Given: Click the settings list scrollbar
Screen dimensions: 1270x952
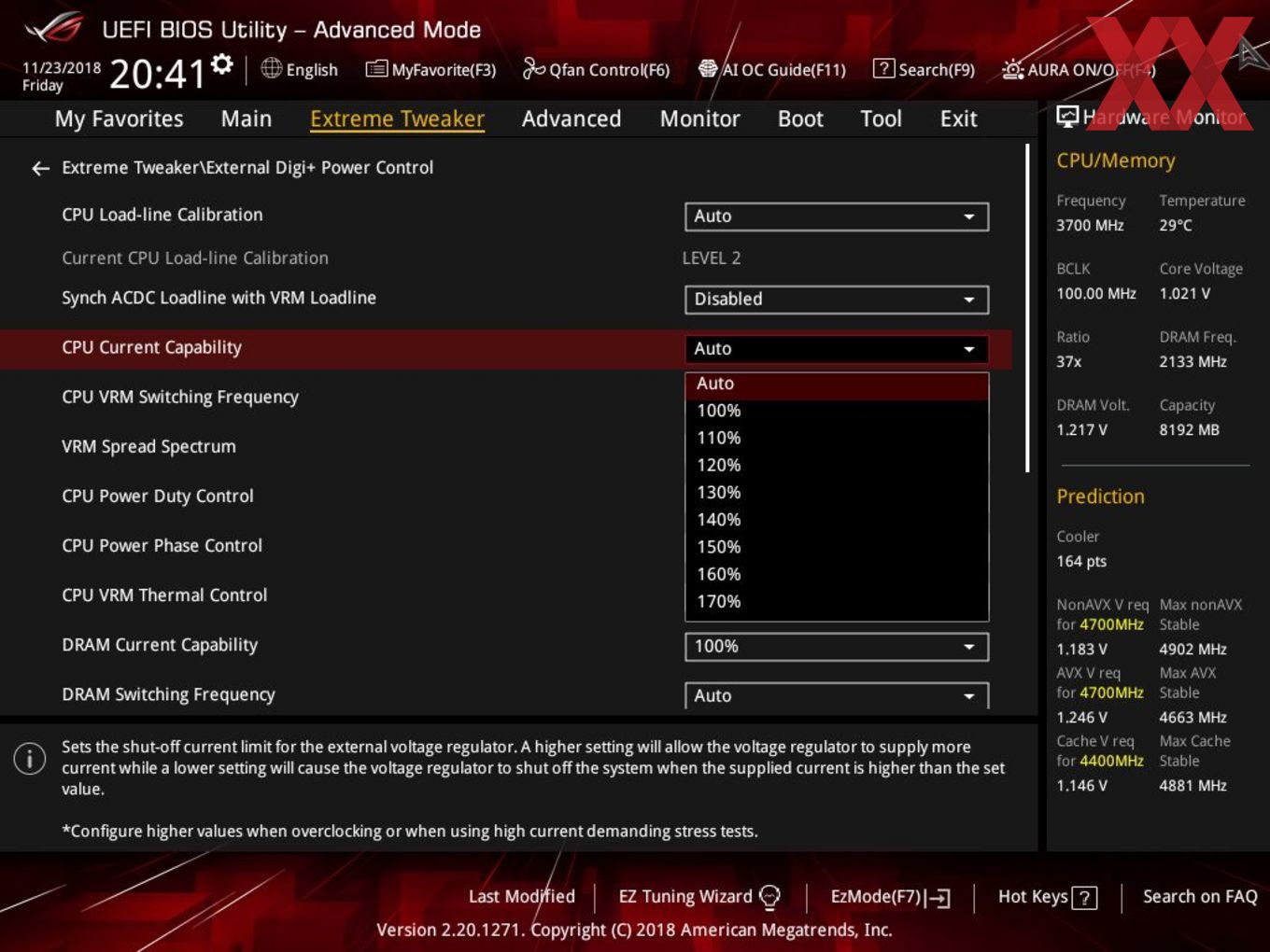Looking at the screenshot, I should (x=1027, y=308).
